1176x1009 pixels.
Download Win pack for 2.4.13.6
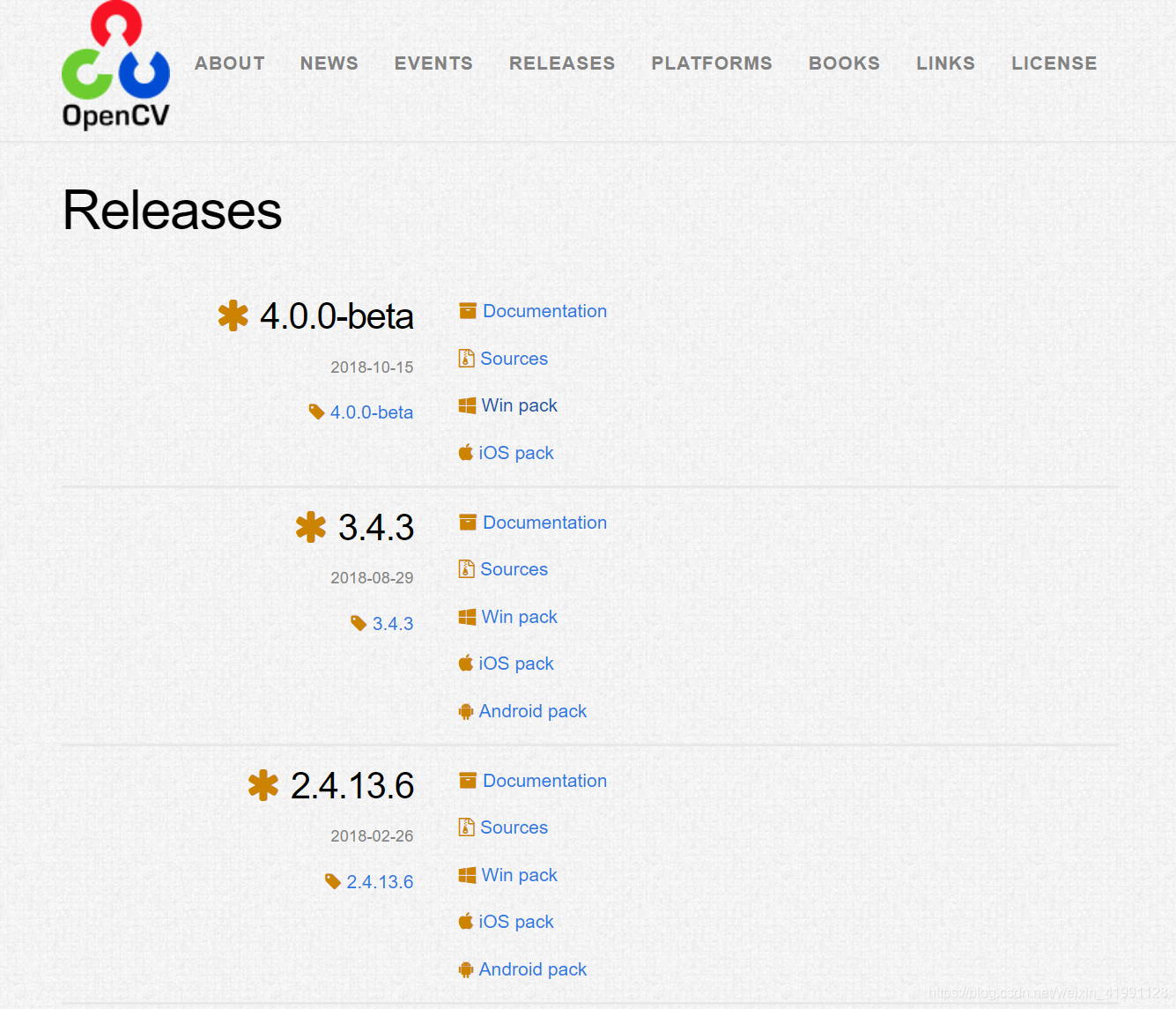click(x=519, y=875)
